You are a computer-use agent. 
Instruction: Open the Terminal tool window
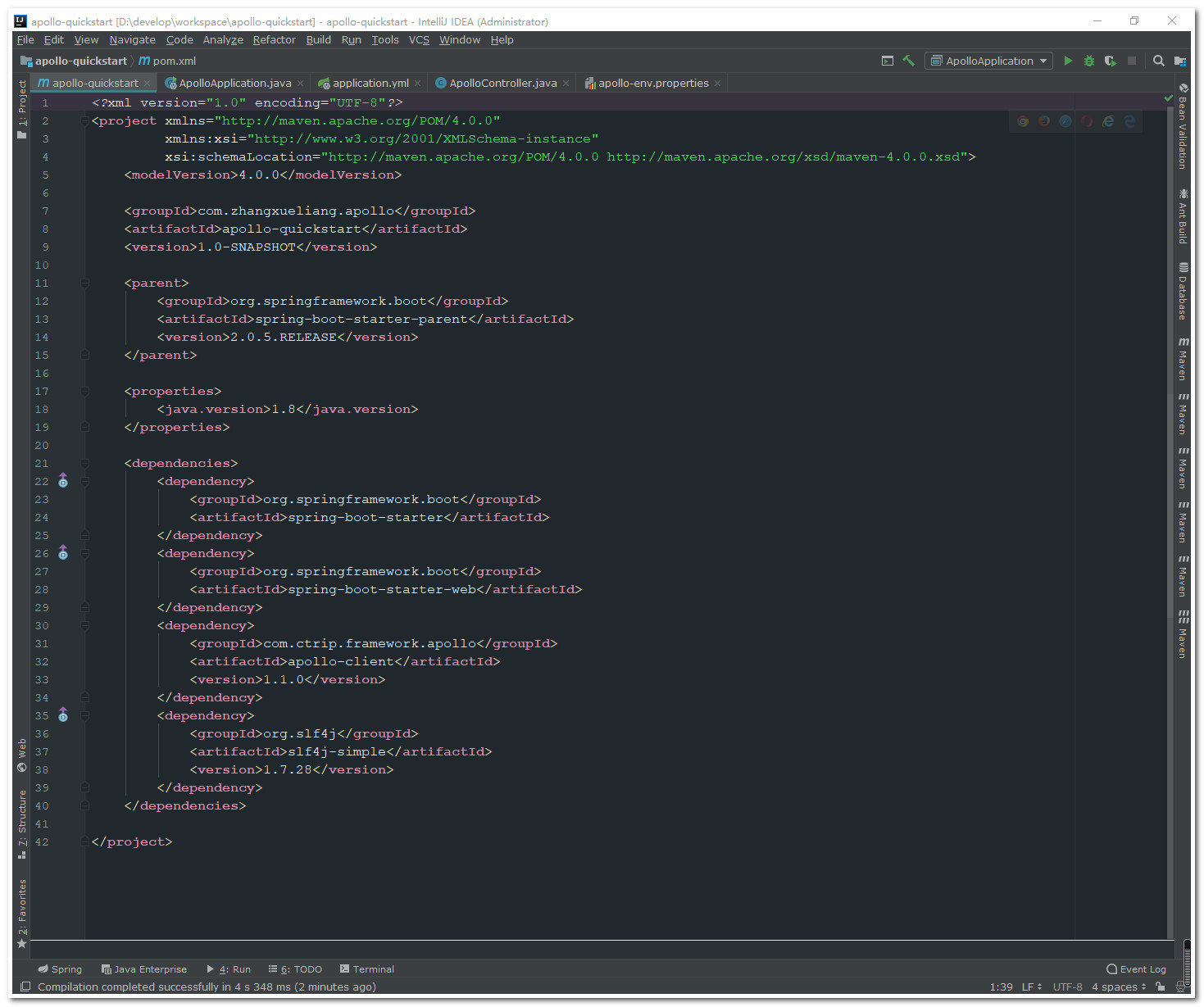pos(367,968)
